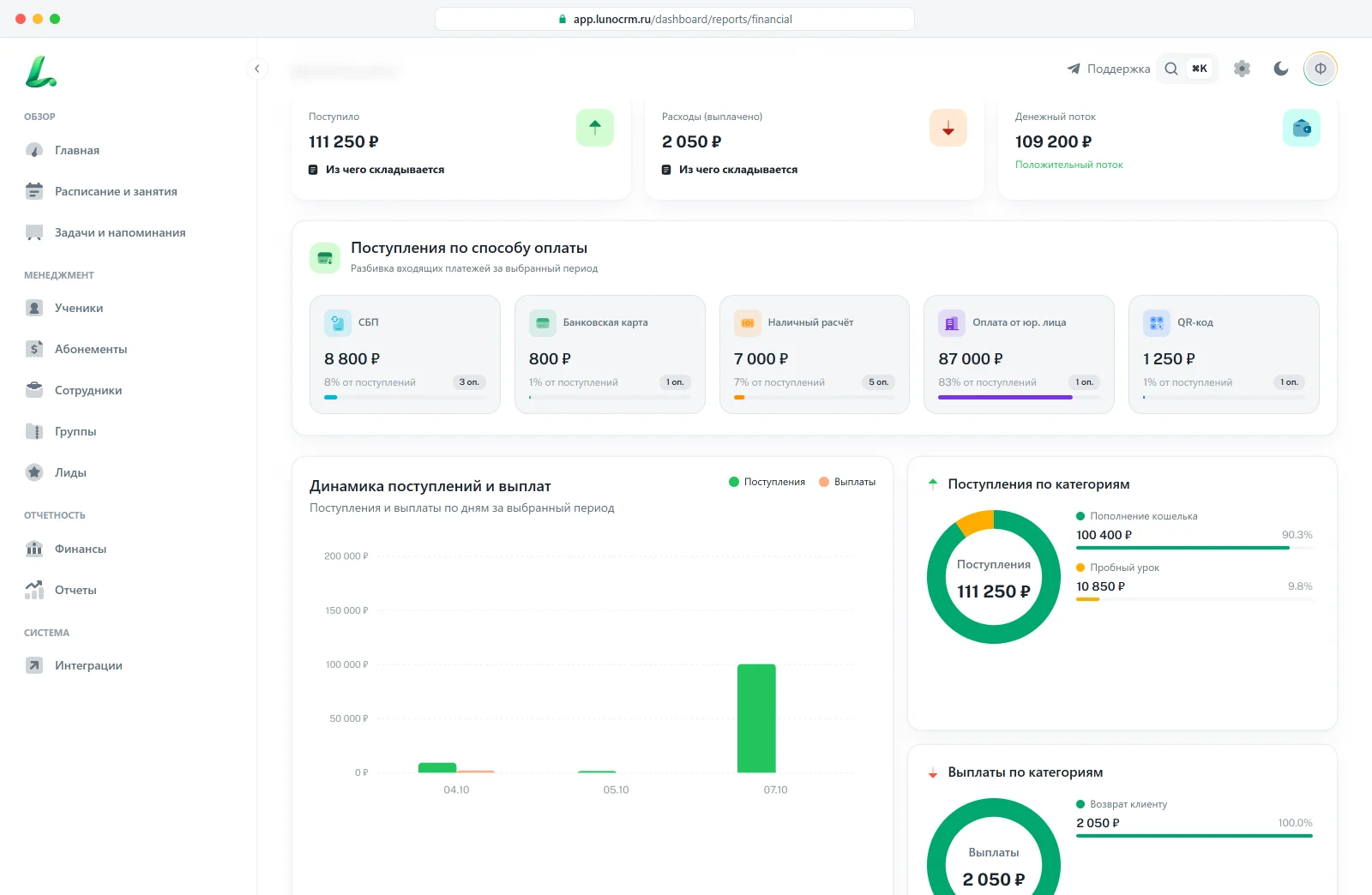
Task: Click the Интеграции arrow icon
Action: tap(34, 665)
